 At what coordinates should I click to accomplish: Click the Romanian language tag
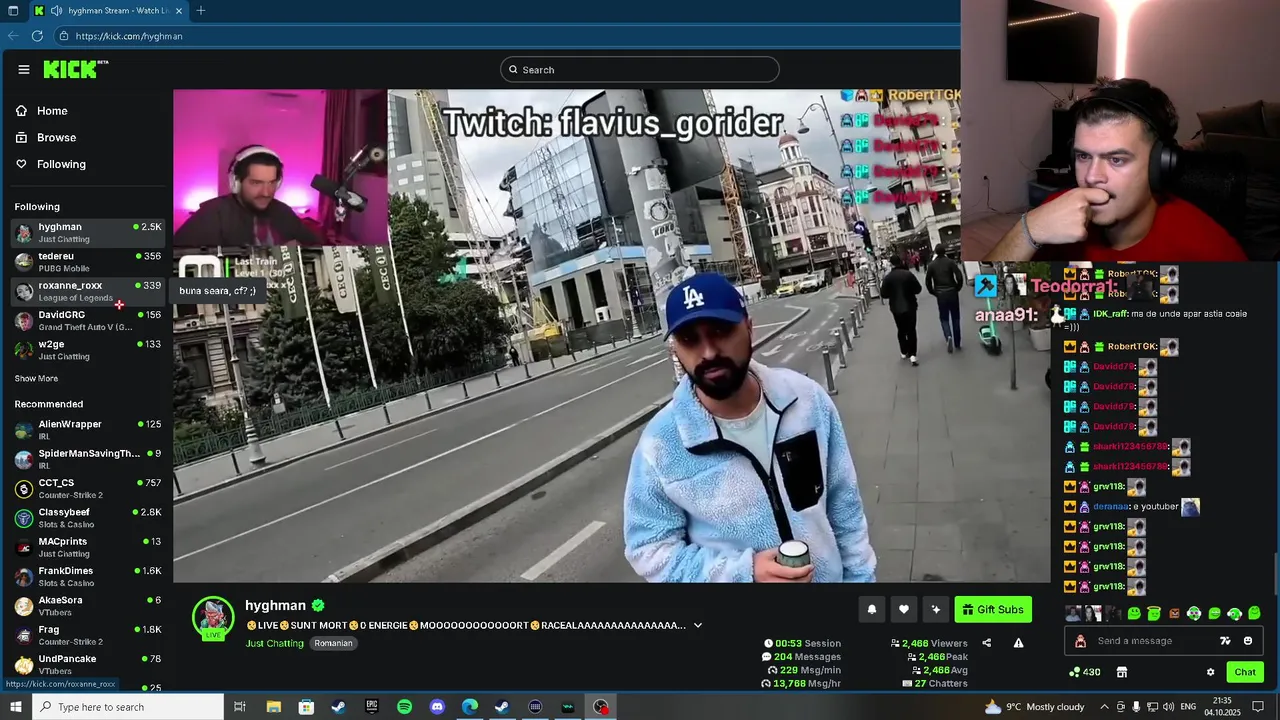[333, 643]
